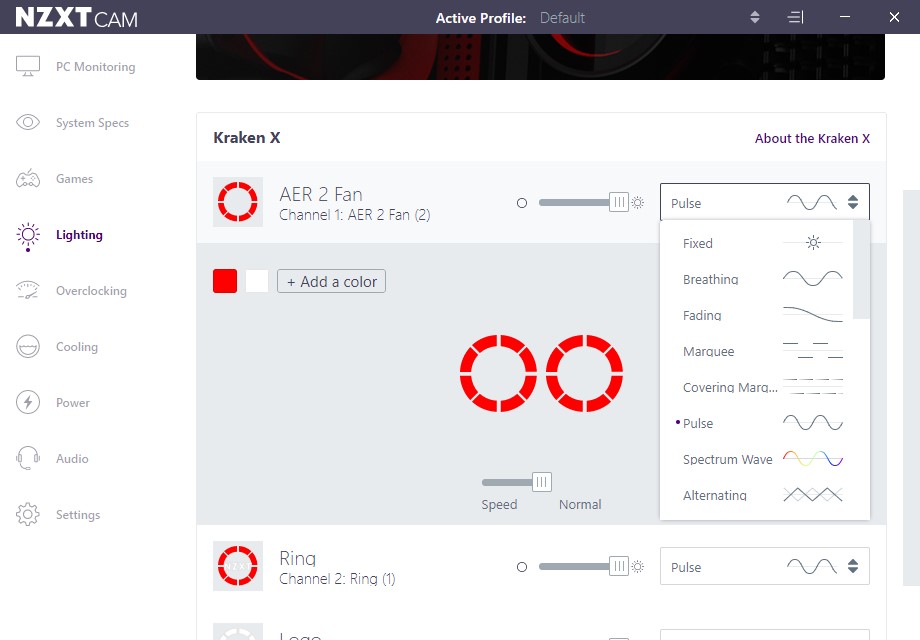The height and width of the screenshot is (640, 920).
Task: Click the NZXT CAM logo
Action: click(76, 18)
